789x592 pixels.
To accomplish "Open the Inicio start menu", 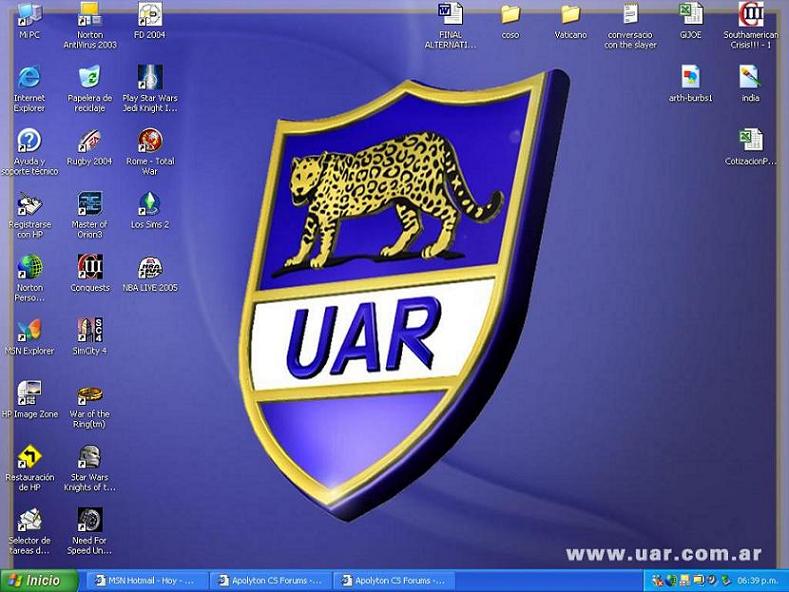I will coord(38,580).
